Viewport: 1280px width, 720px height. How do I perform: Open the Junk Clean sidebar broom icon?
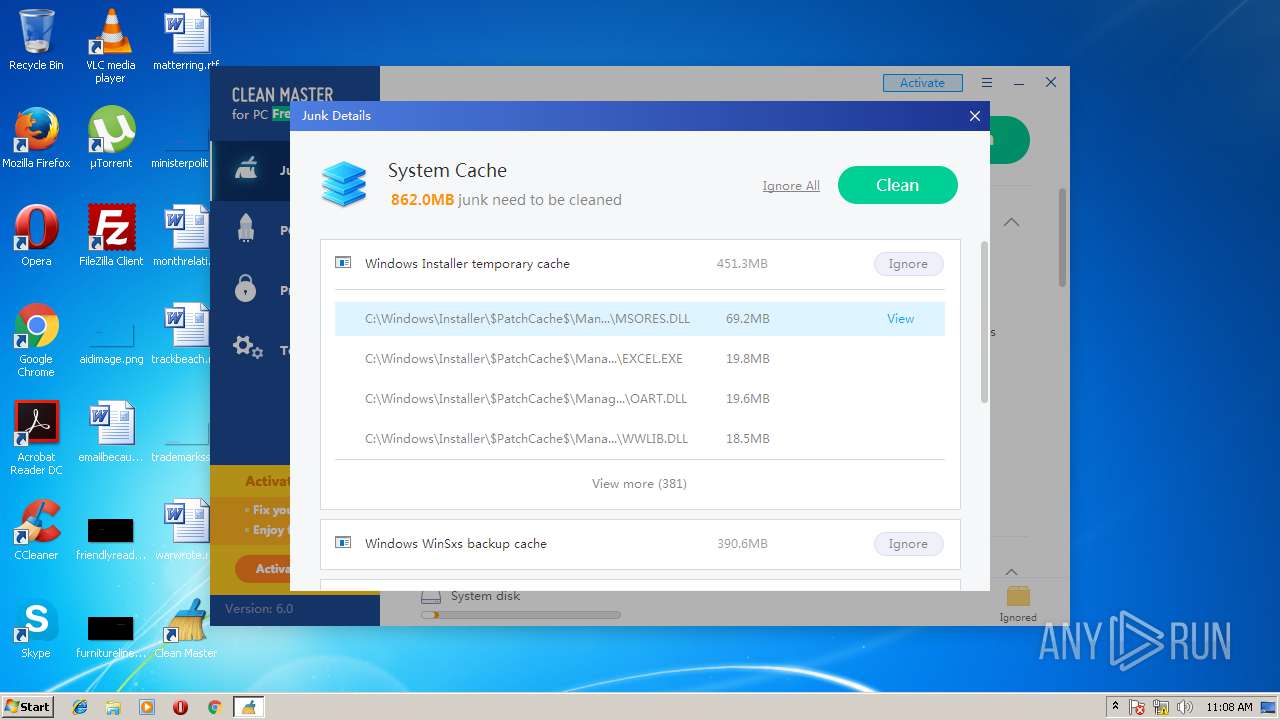[x=246, y=170]
